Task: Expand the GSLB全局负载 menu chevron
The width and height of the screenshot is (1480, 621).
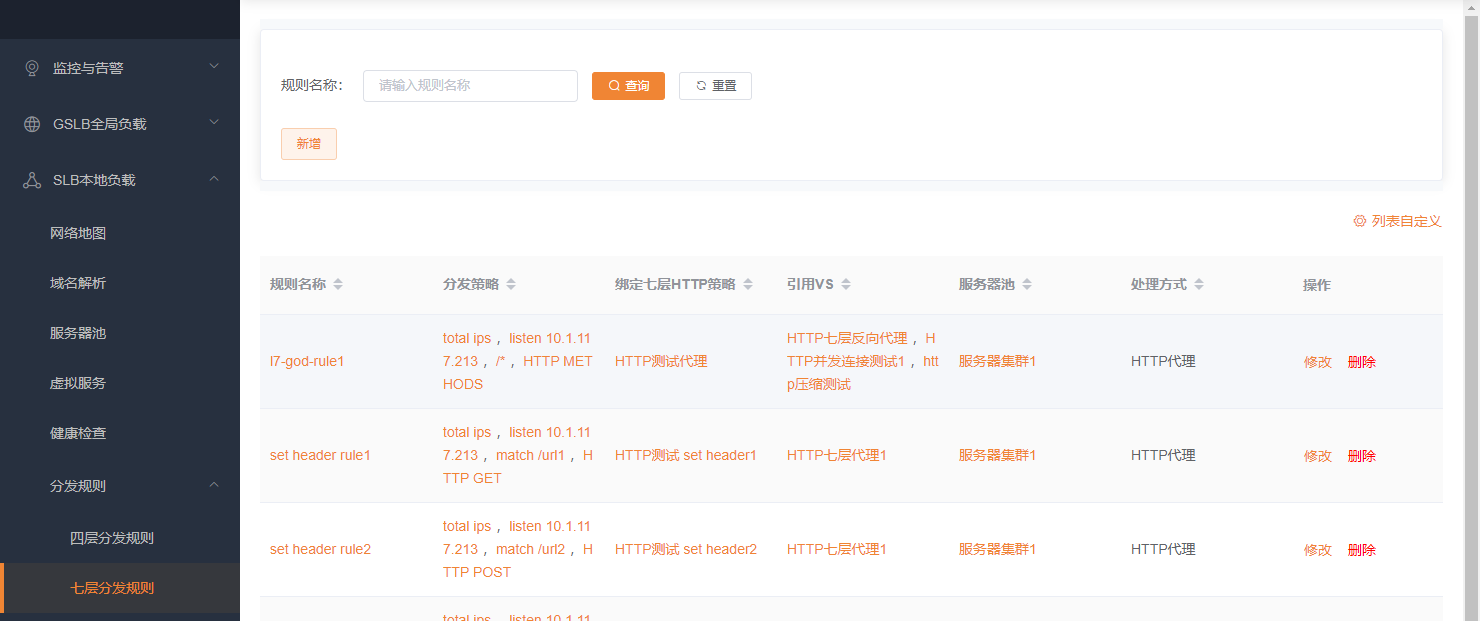Action: (214, 123)
